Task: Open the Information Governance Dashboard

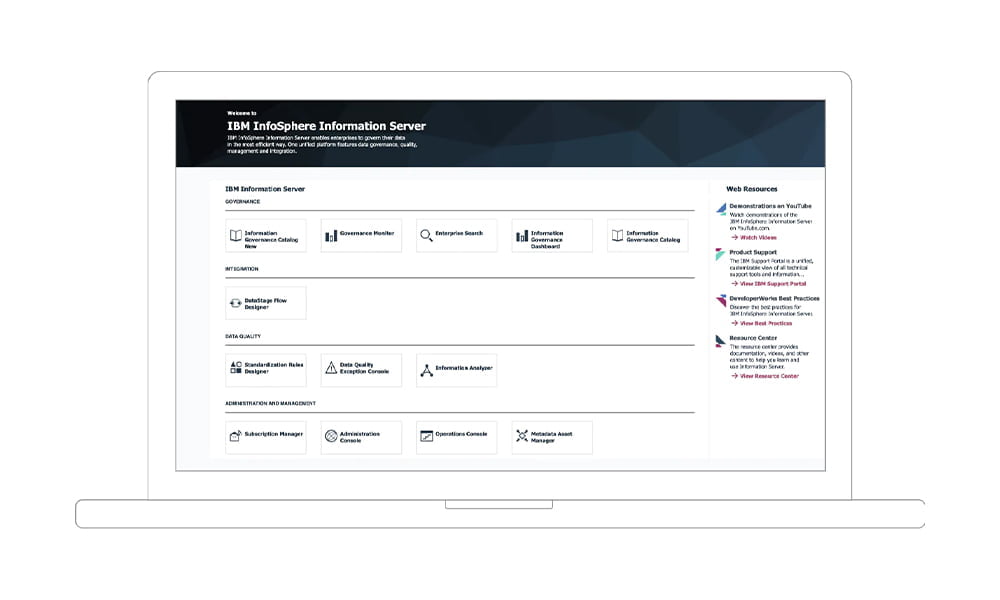Action: pyautogui.click(x=552, y=234)
